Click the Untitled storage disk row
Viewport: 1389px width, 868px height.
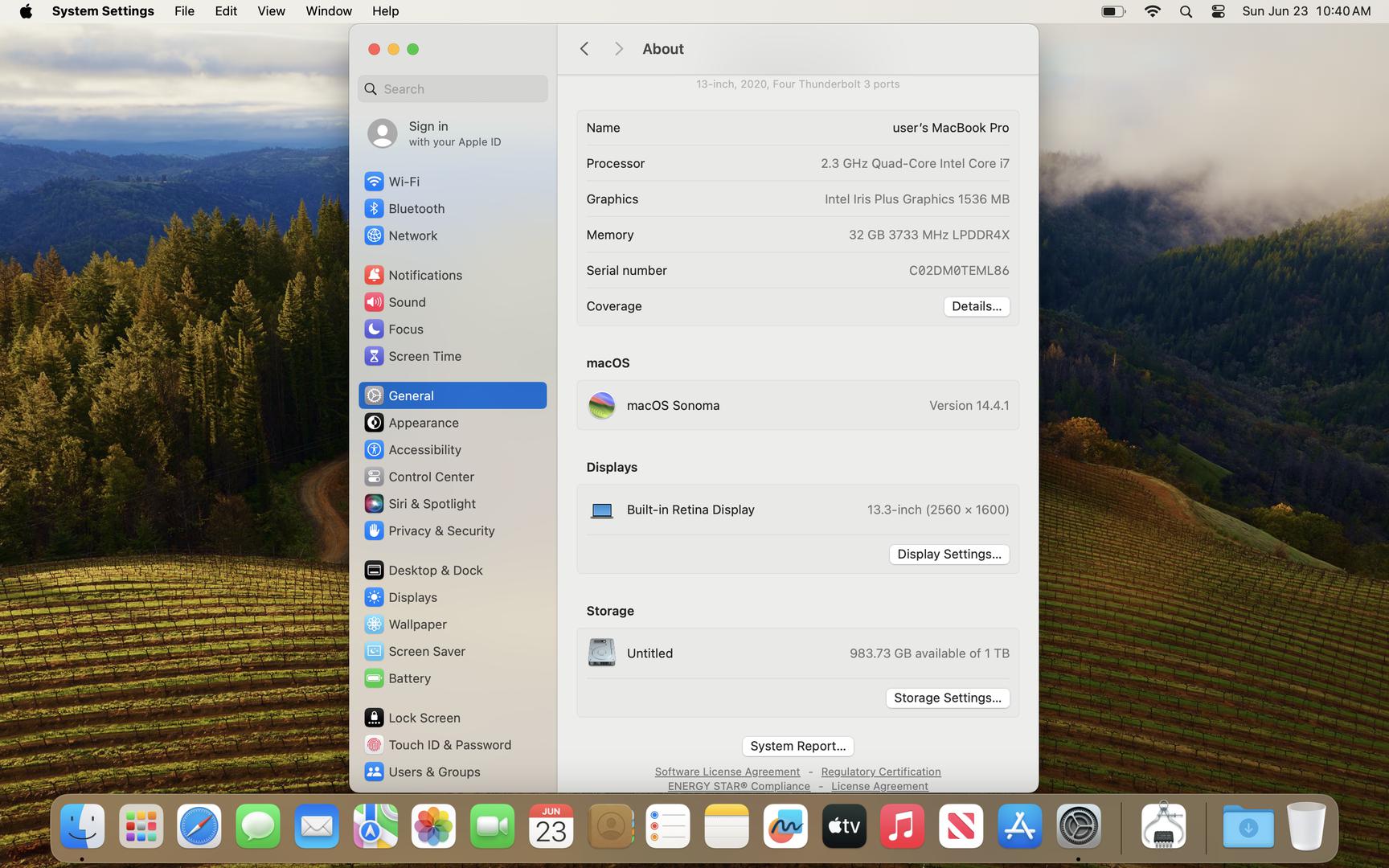click(797, 653)
